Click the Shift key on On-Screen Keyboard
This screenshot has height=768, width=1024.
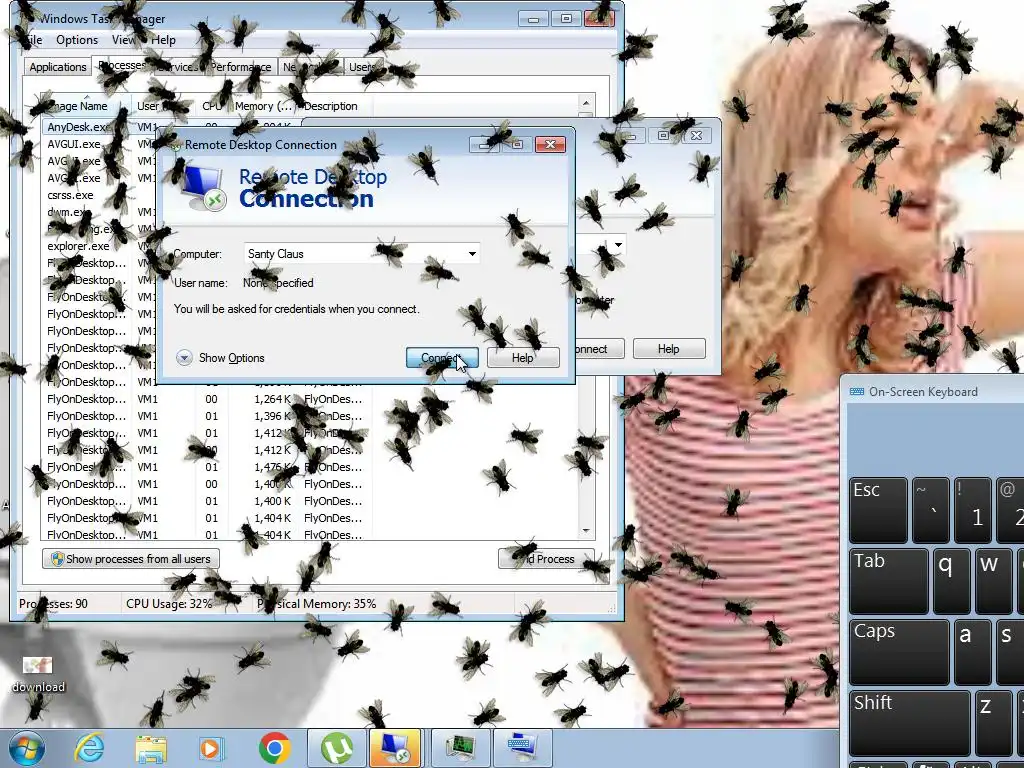click(910, 722)
